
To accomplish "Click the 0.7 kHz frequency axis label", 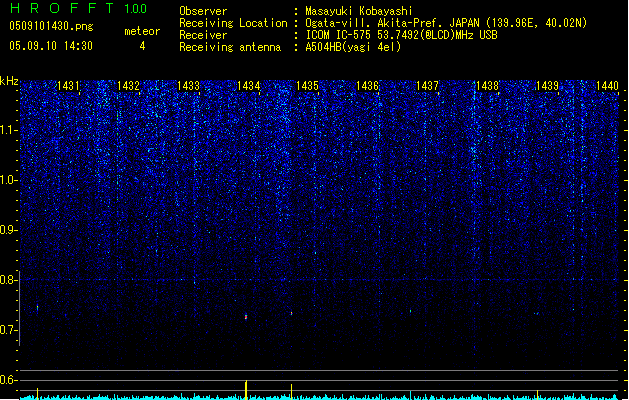I will (8, 330).
